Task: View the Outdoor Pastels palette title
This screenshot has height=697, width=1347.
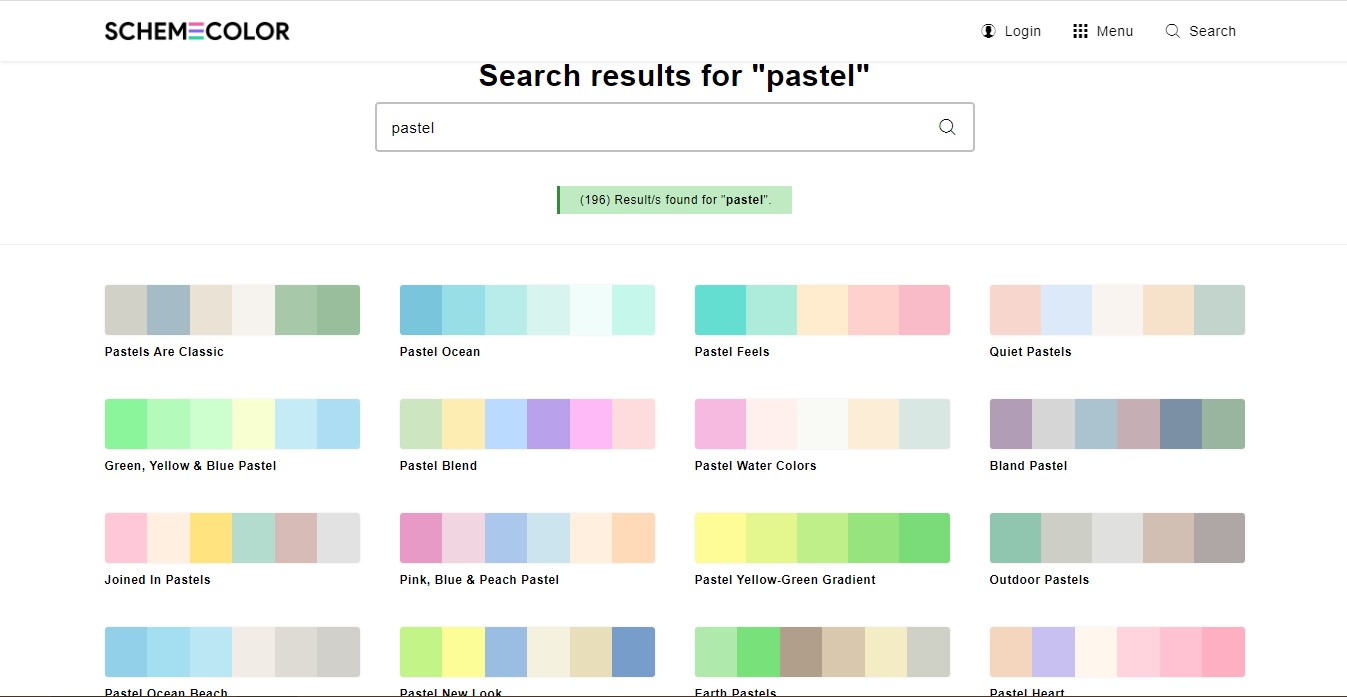Action: tap(1039, 580)
